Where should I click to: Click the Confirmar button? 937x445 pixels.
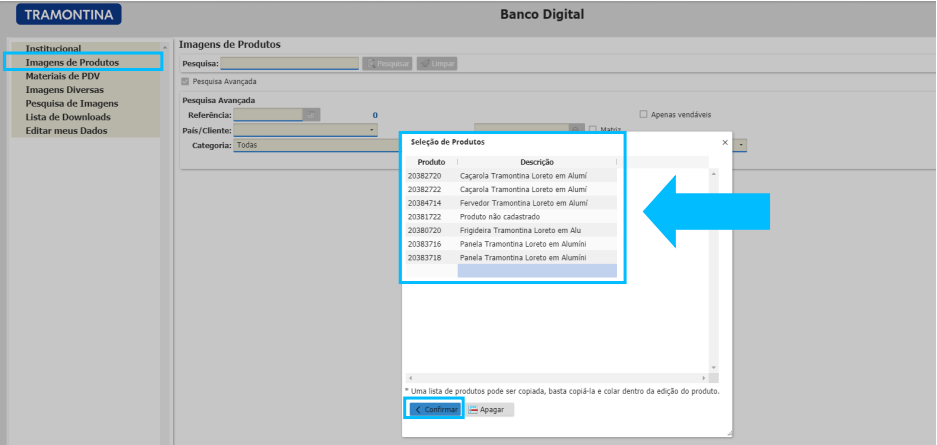tap(435, 410)
